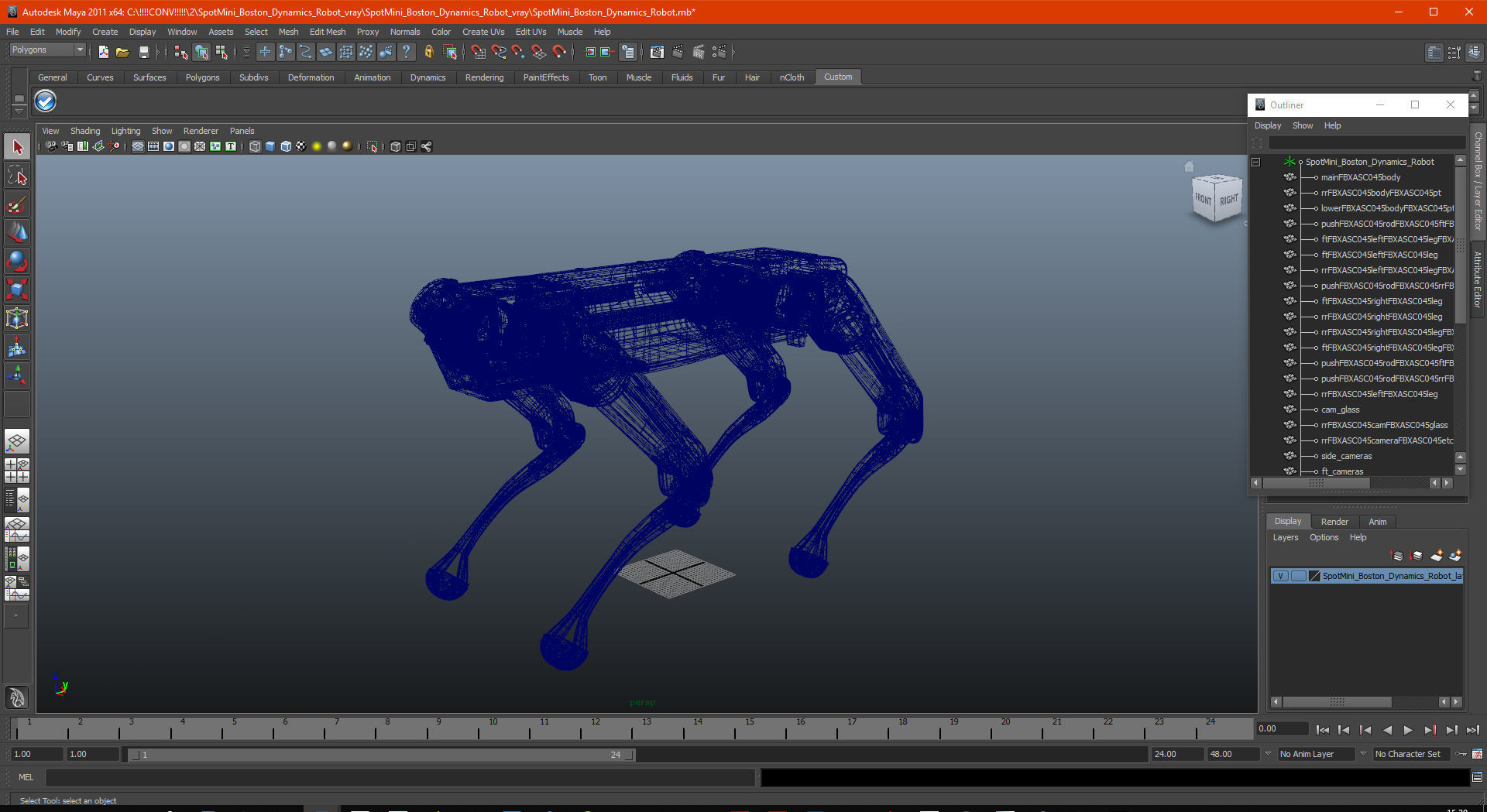Switch to Persp/Outliner layout
Screen dimensions: 1487x812
(x=17, y=500)
